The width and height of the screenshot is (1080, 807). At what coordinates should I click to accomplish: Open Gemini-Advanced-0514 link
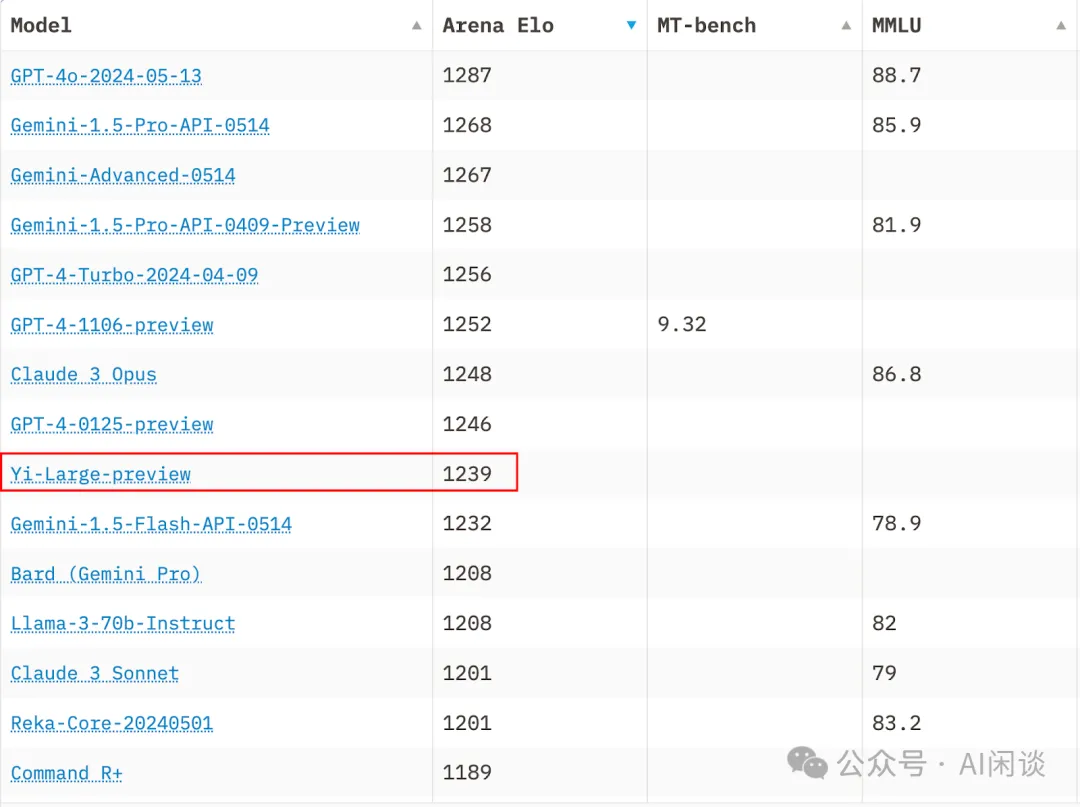point(123,176)
